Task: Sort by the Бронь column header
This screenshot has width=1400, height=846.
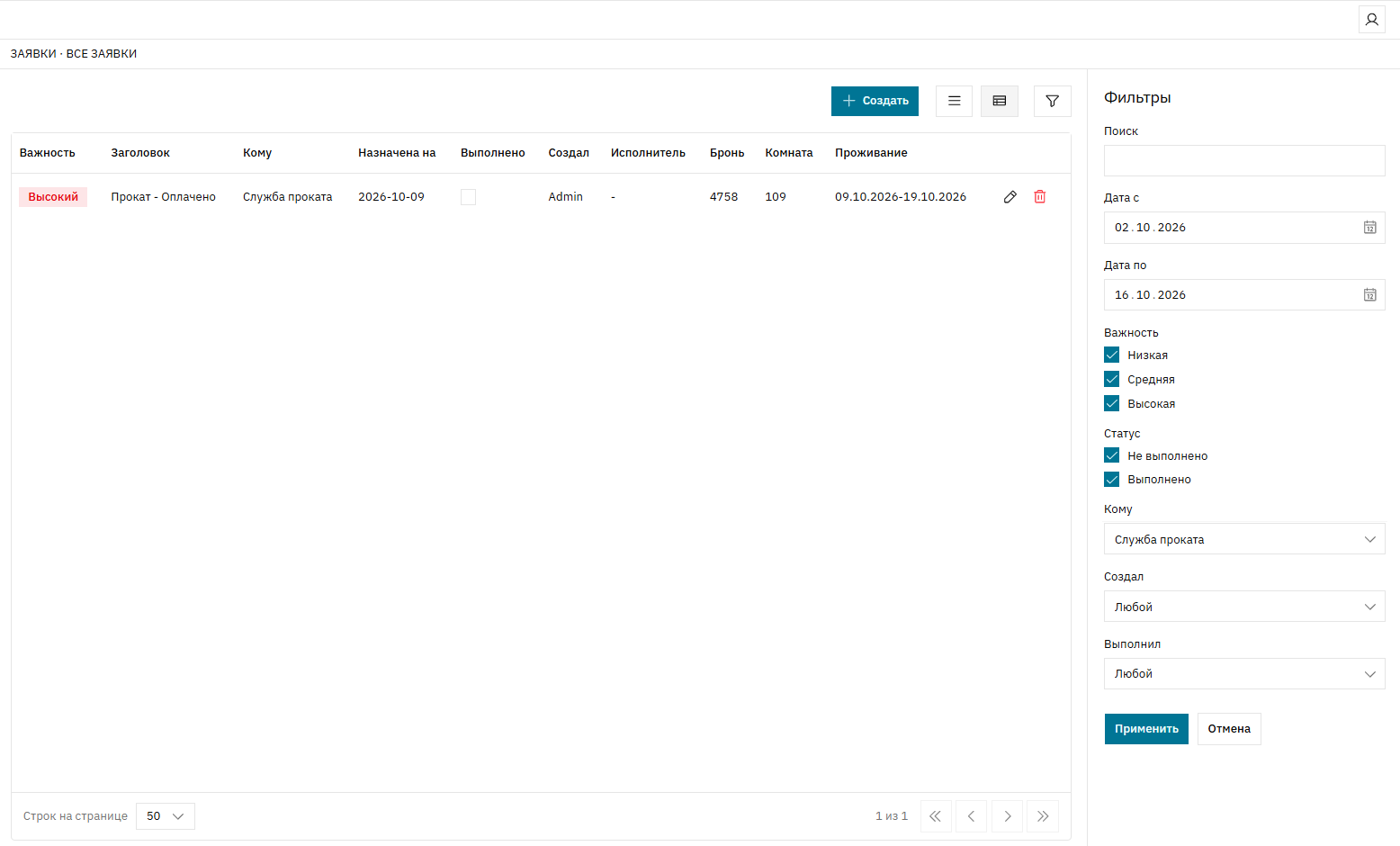Action: [x=727, y=153]
